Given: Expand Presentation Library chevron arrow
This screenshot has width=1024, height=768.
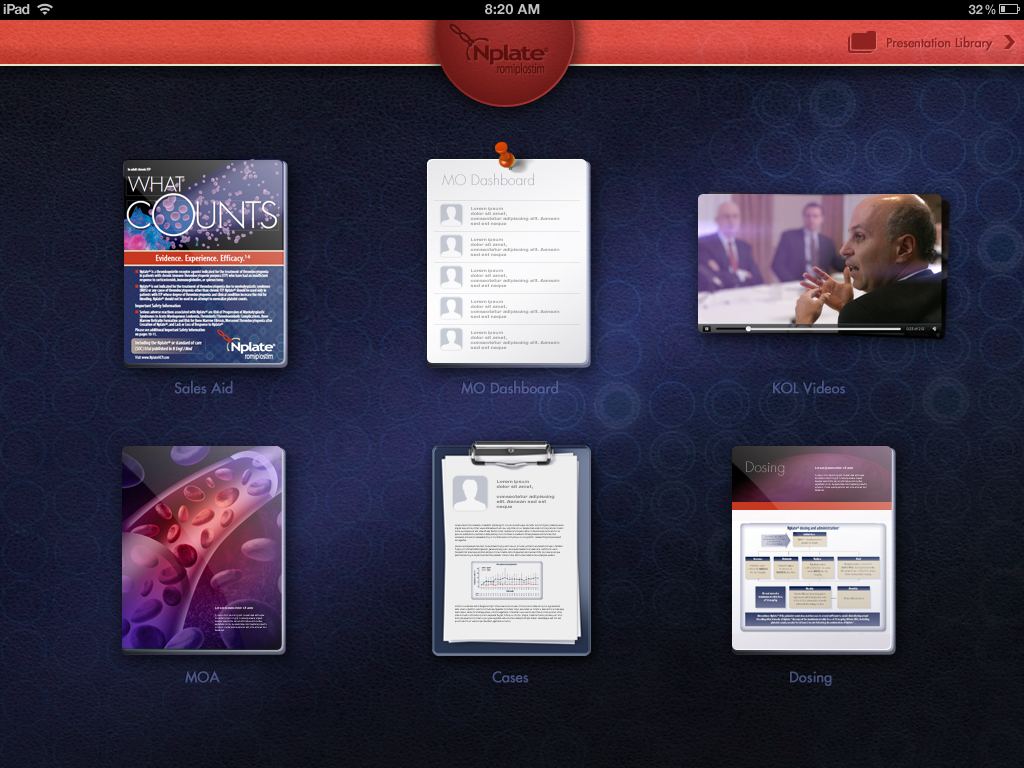Looking at the screenshot, I should point(1010,42).
